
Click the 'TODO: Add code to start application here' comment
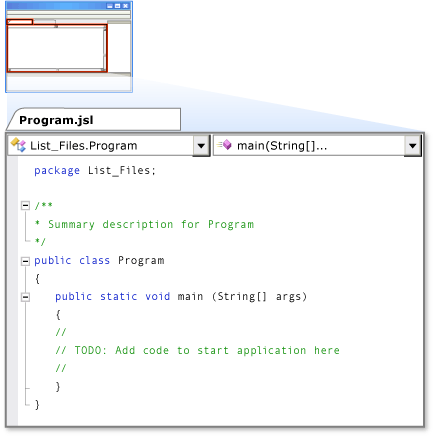tap(207, 350)
